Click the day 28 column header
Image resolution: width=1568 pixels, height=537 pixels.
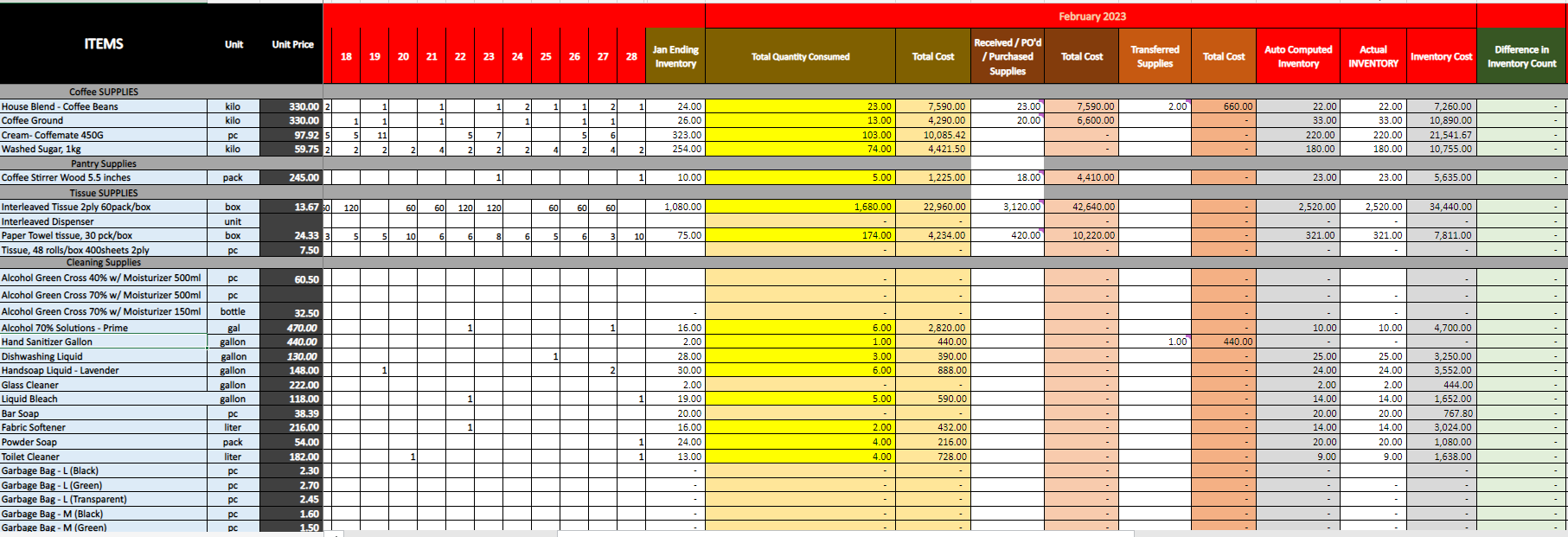click(x=631, y=56)
